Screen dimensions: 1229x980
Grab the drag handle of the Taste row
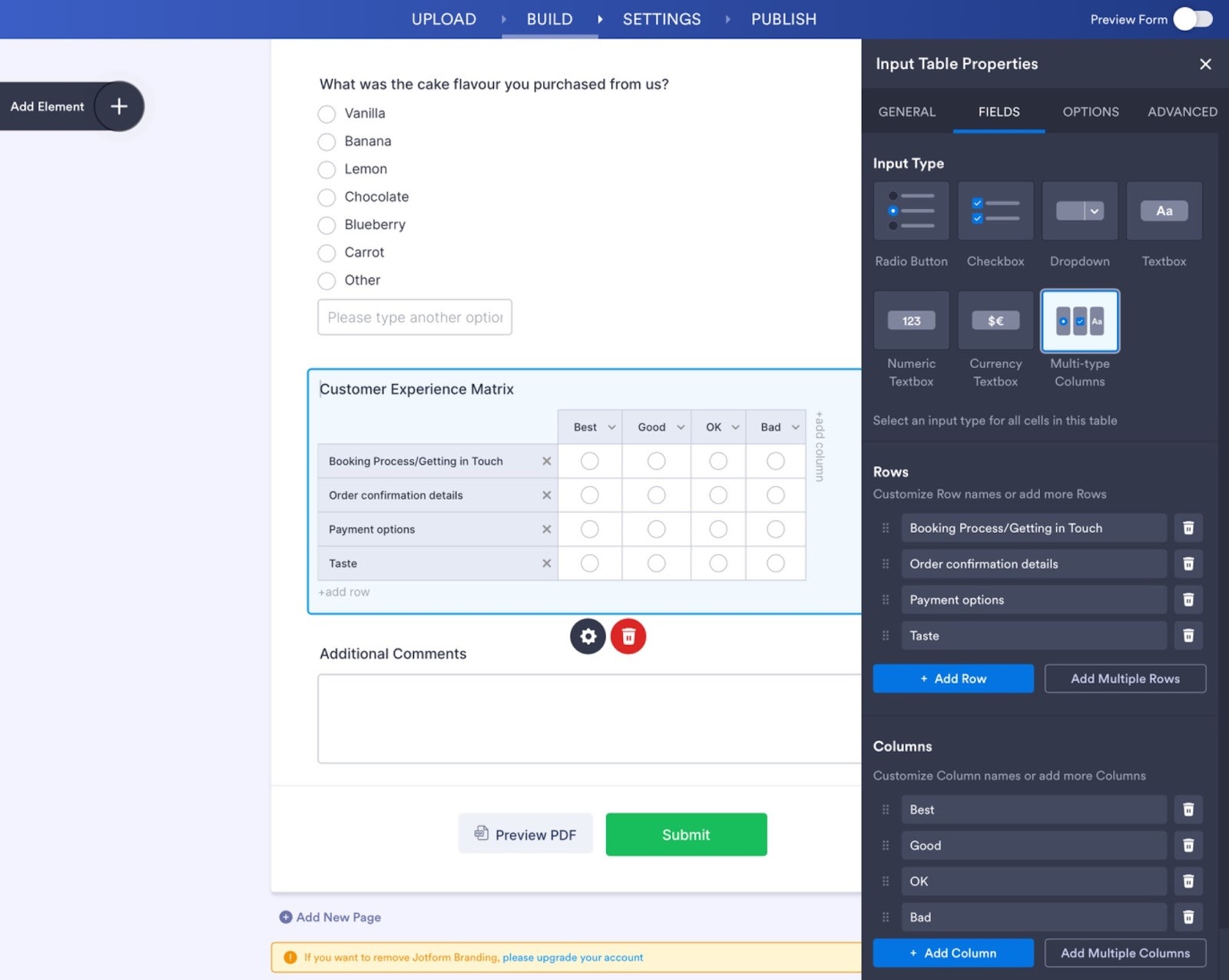(x=886, y=635)
